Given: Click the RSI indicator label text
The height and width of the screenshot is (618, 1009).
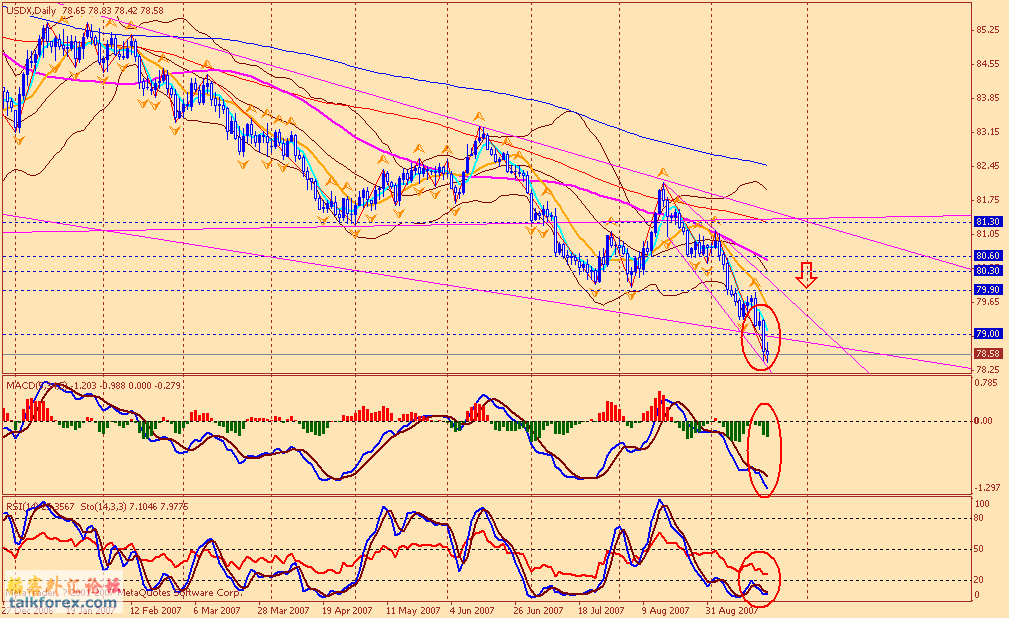Looking at the screenshot, I should 40,507.
